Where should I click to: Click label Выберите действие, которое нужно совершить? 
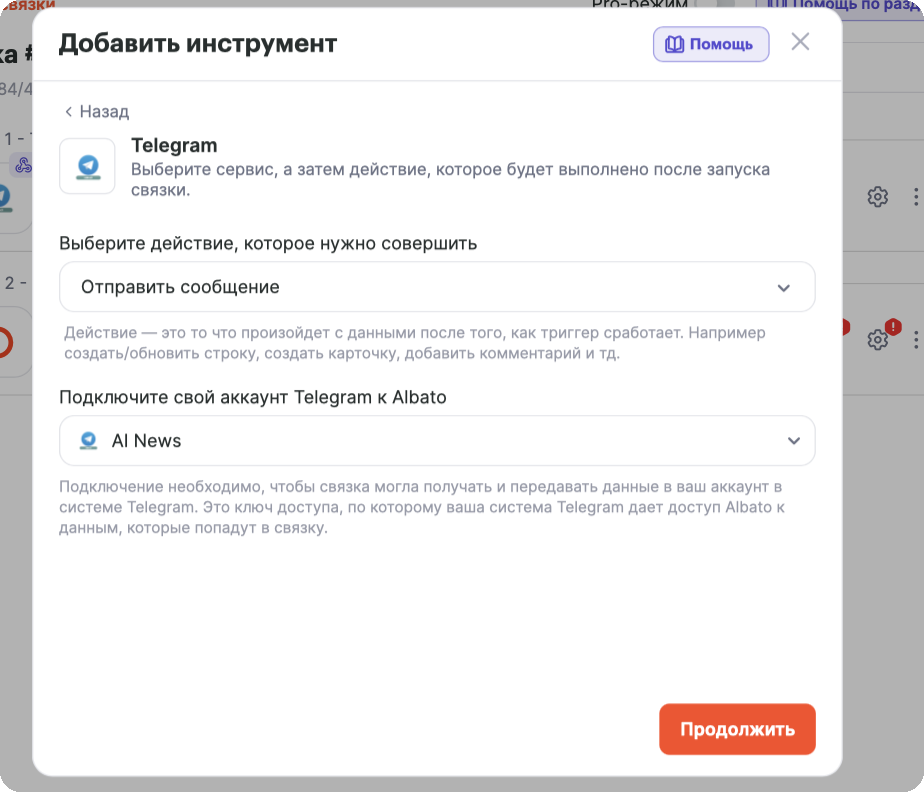coord(268,243)
